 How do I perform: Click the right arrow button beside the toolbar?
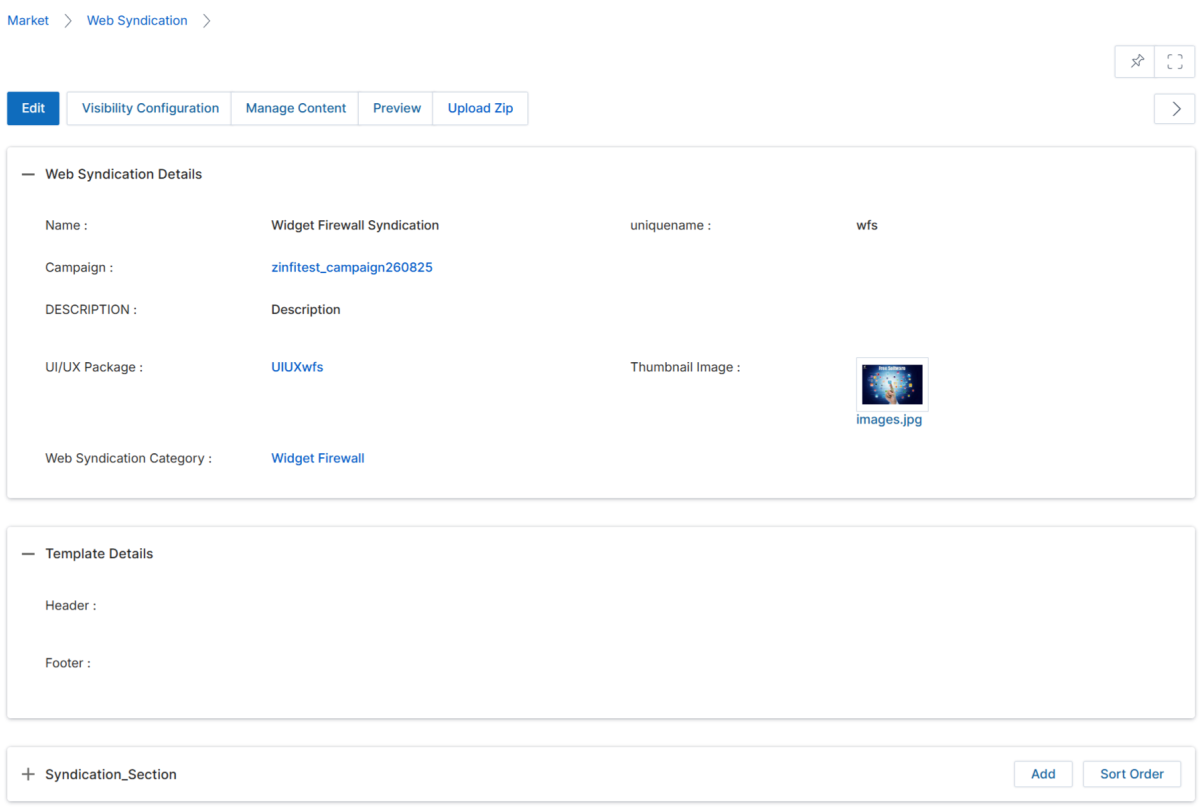point(1175,108)
